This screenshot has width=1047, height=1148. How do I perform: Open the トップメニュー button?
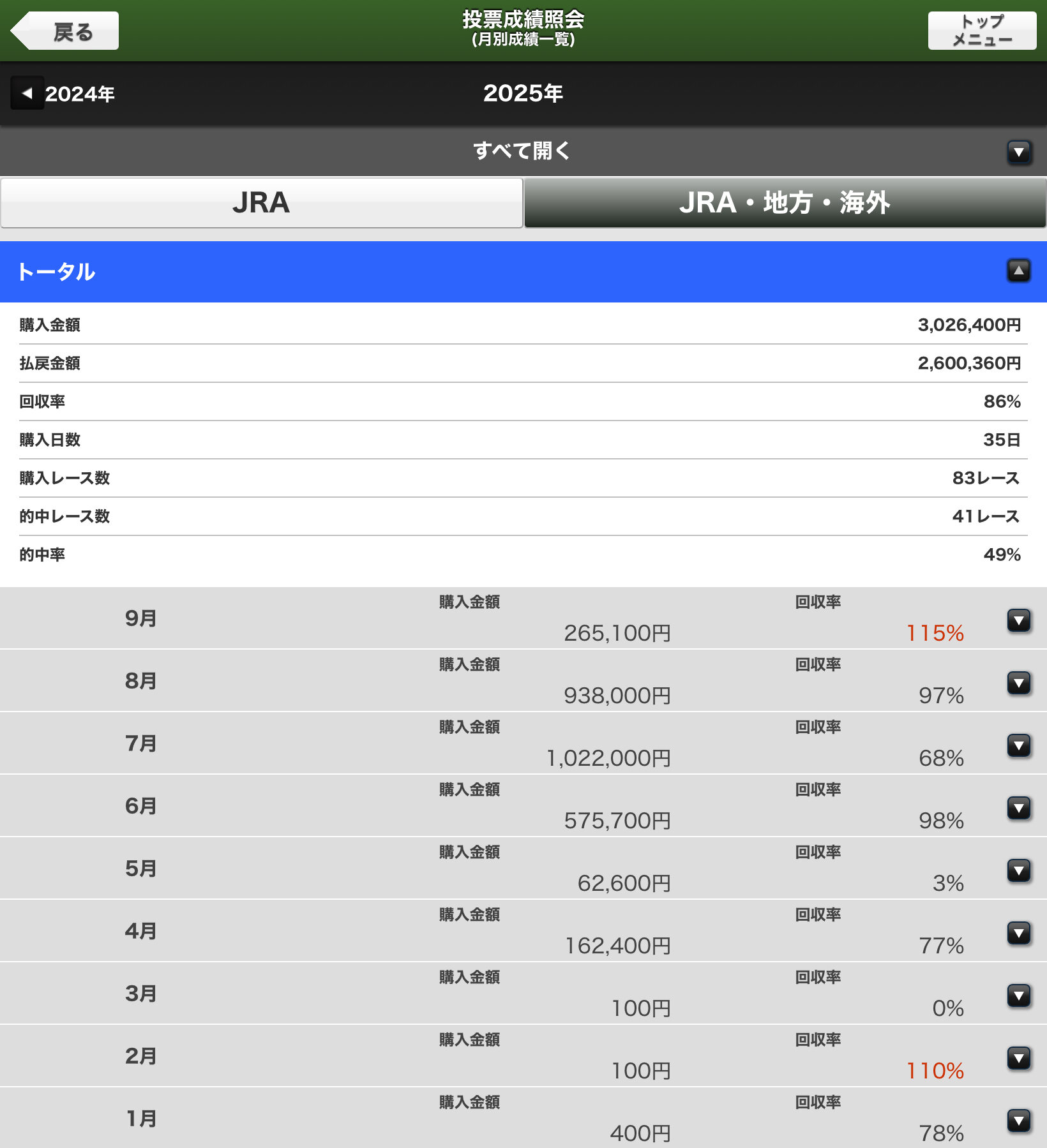(x=981, y=31)
